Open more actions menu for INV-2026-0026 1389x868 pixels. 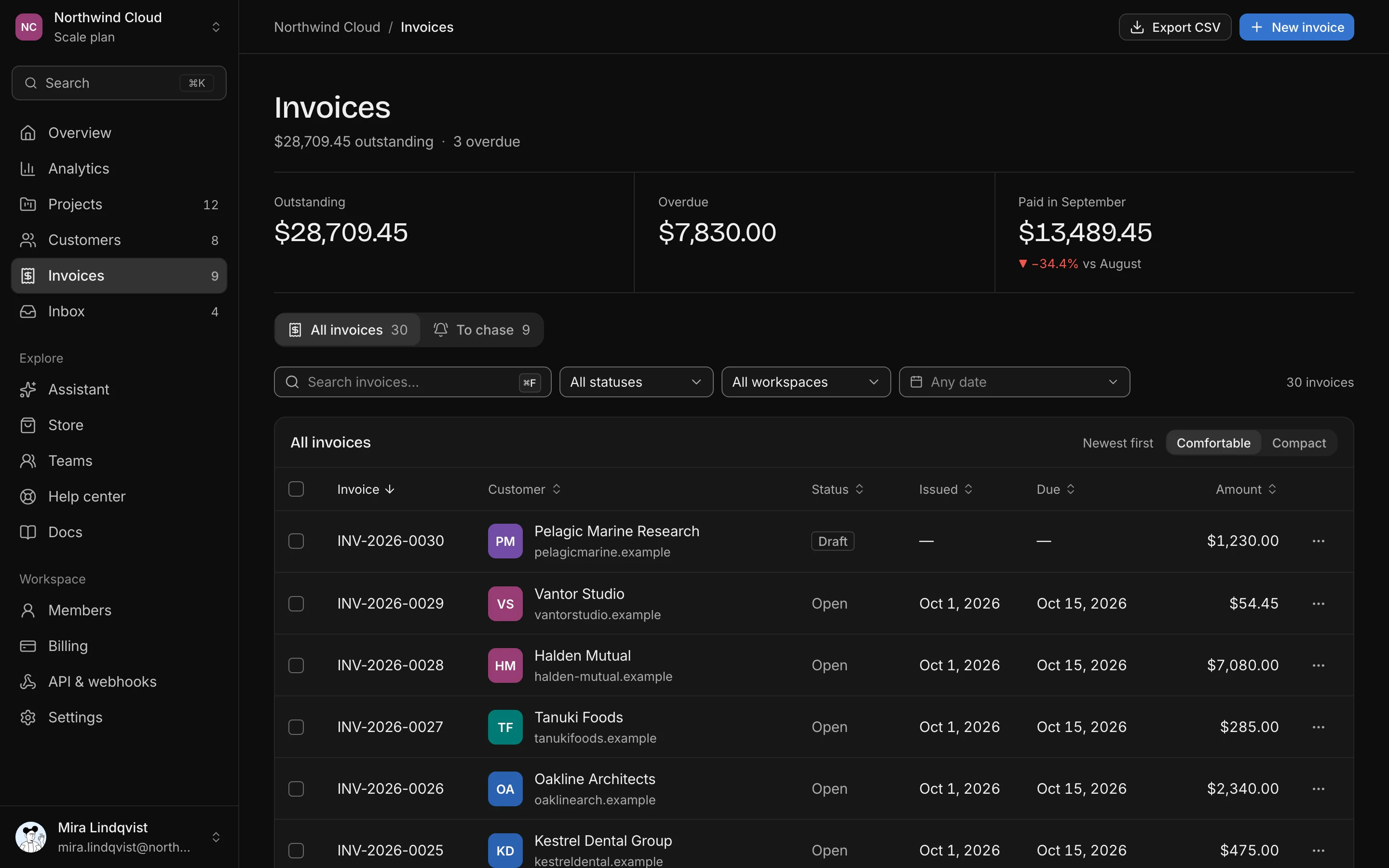click(1319, 788)
